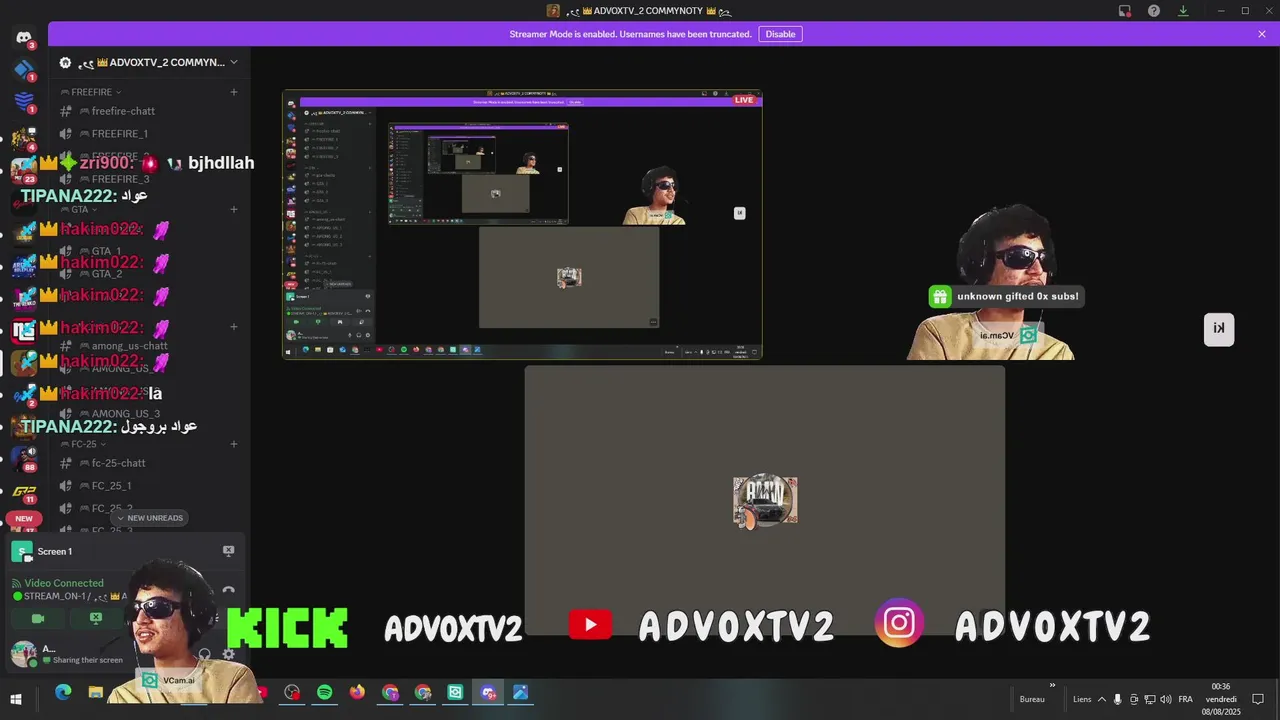Open the Windows notification center

[x=1259, y=698]
